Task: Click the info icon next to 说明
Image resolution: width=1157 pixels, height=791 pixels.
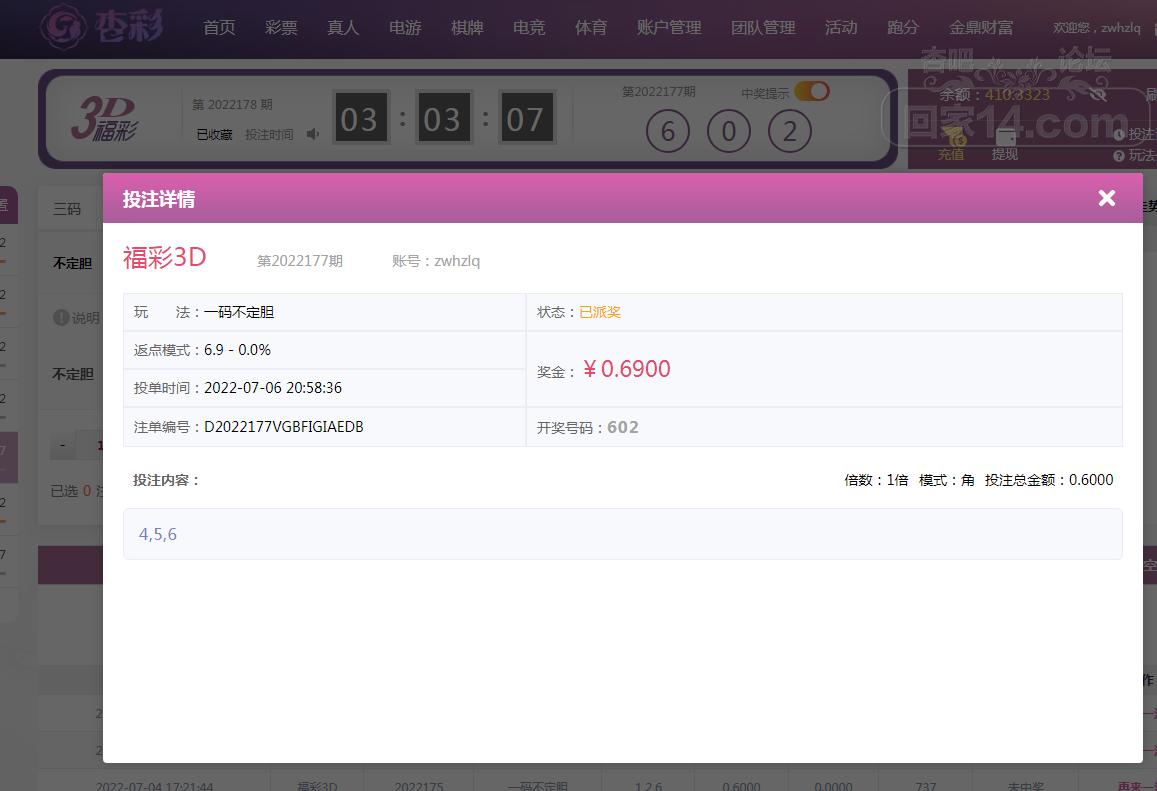Action: click(61, 317)
